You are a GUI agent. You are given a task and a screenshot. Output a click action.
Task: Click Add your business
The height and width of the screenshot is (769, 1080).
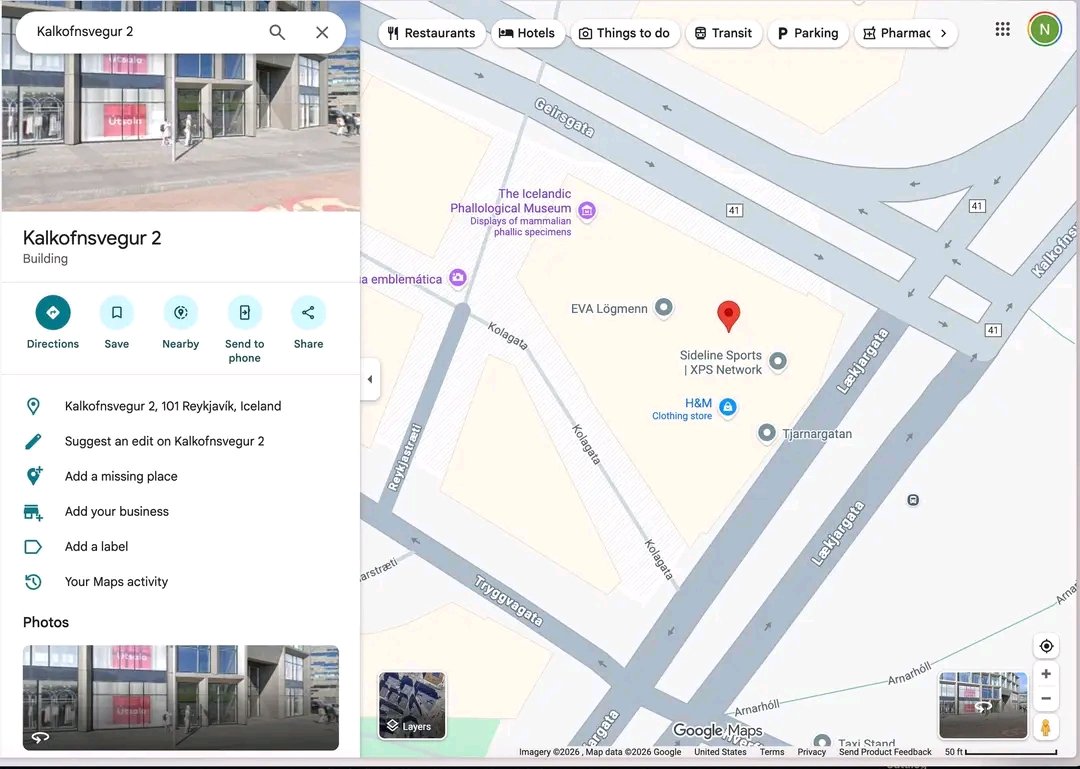[117, 511]
